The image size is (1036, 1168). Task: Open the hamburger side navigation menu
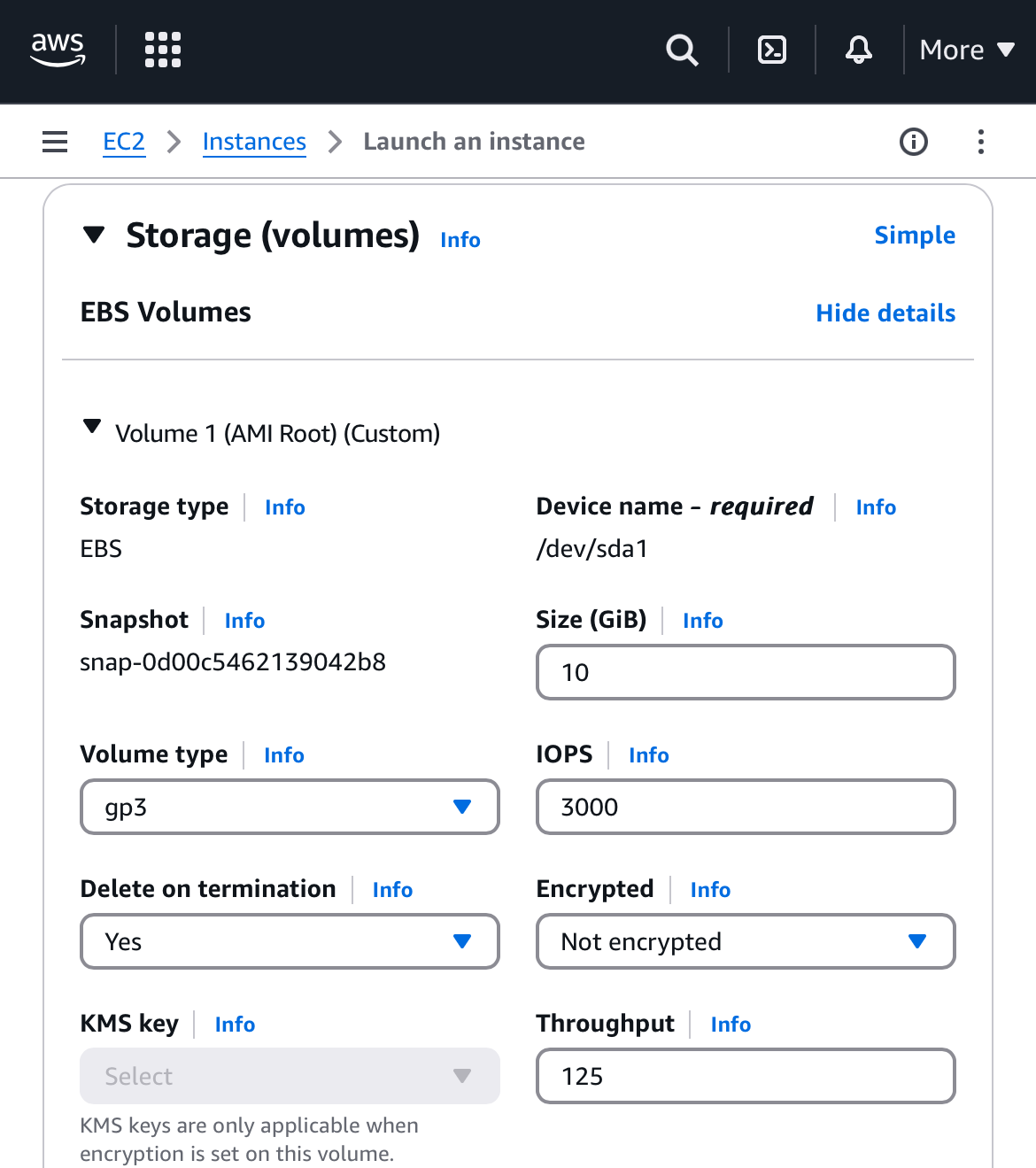55,142
